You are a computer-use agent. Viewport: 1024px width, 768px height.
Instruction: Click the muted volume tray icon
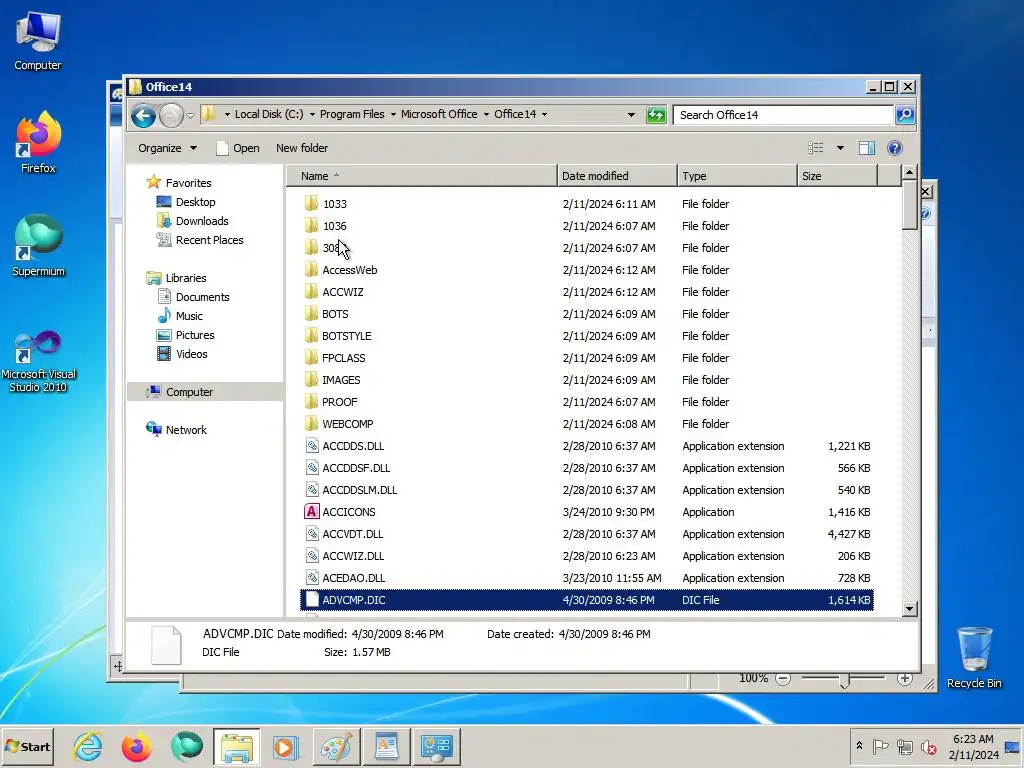928,746
